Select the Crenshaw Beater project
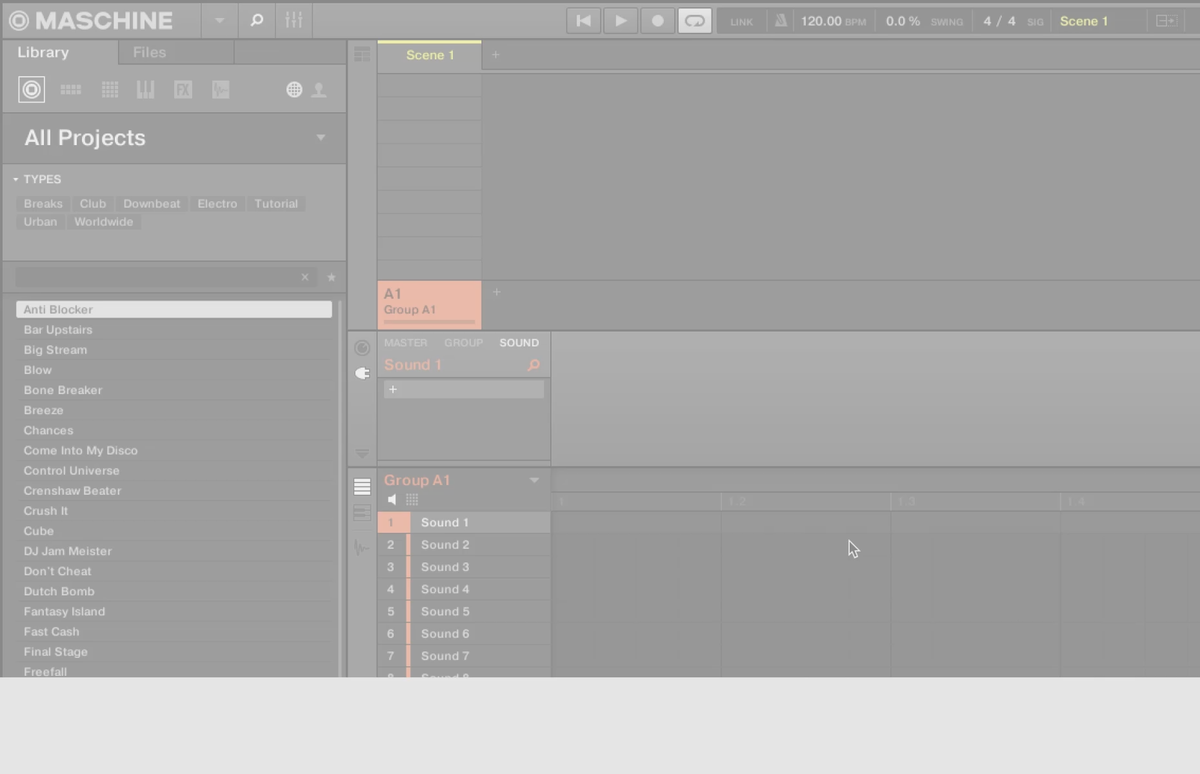Image resolution: width=1200 pixels, height=774 pixels. pyautogui.click(x=174, y=491)
